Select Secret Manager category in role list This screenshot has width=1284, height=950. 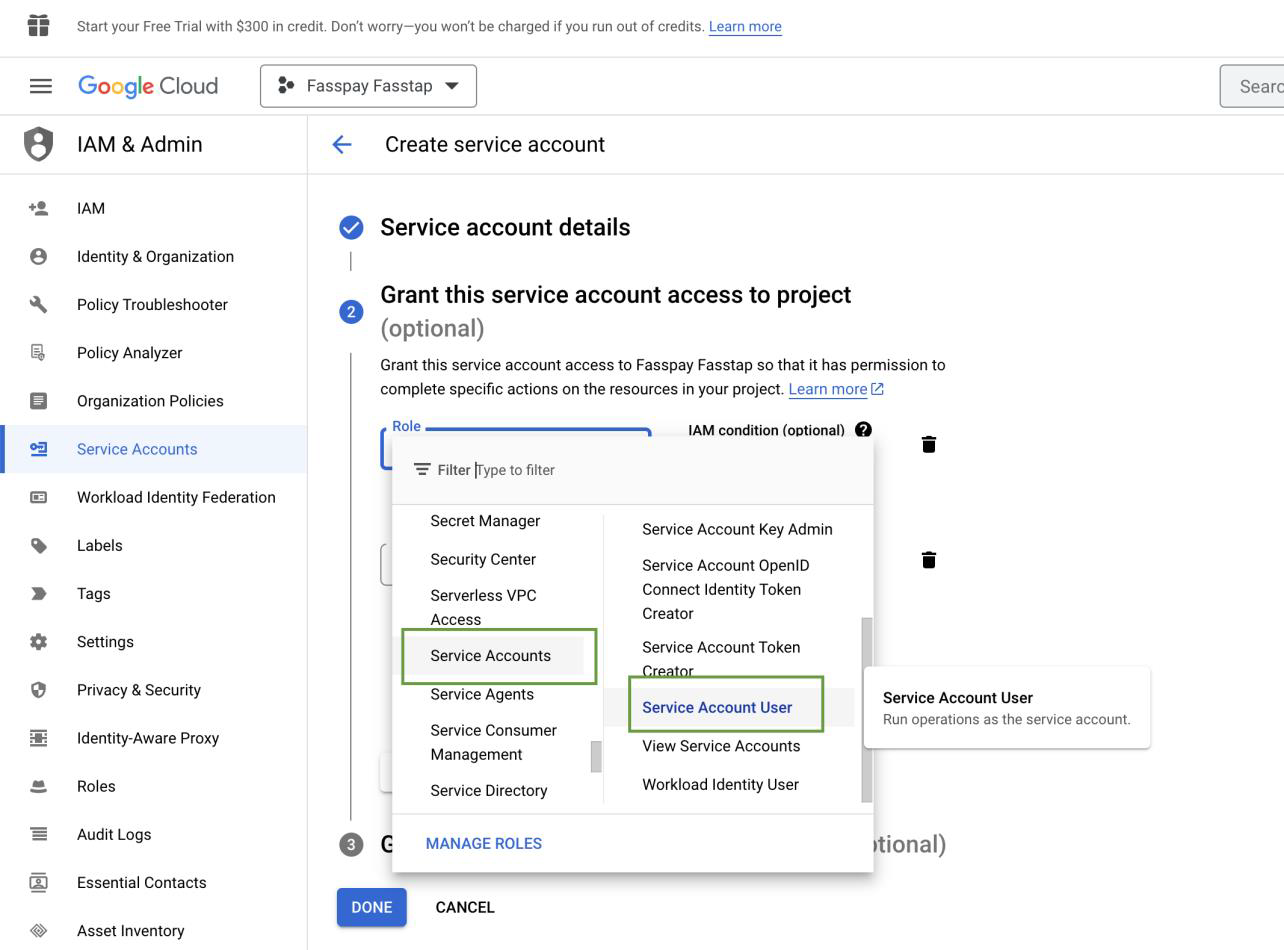tap(485, 521)
